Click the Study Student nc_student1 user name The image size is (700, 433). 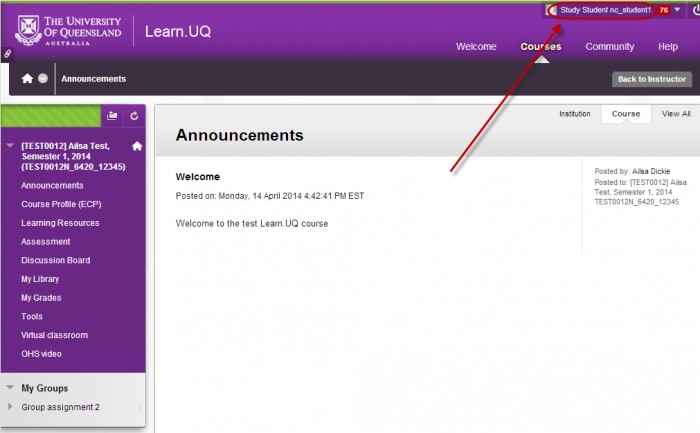[x=605, y=10]
